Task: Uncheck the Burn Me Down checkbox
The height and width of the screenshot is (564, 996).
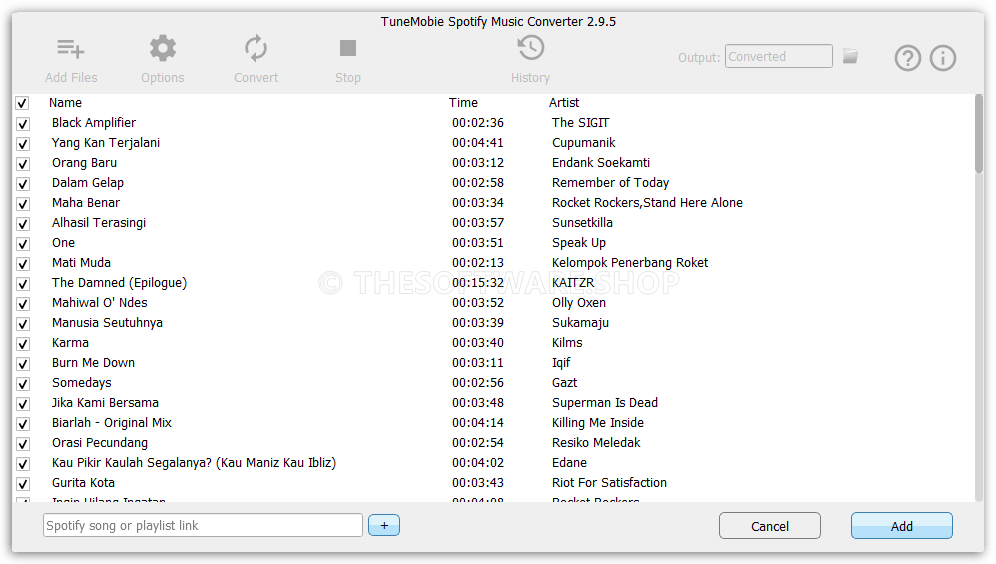Action: pyautogui.click(x=23, y=364)
